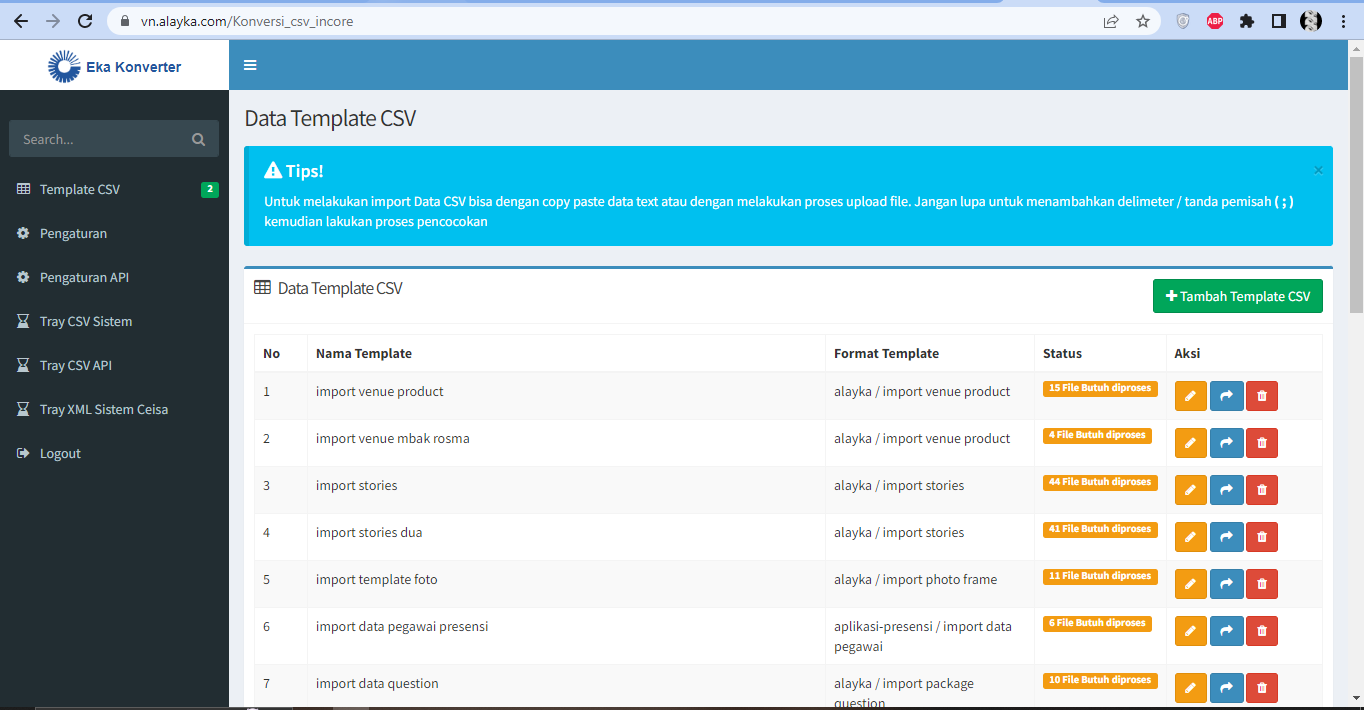Open Chrome's three-dot menu
This screenshot has width=1364, height=710.
(1343, 21)
